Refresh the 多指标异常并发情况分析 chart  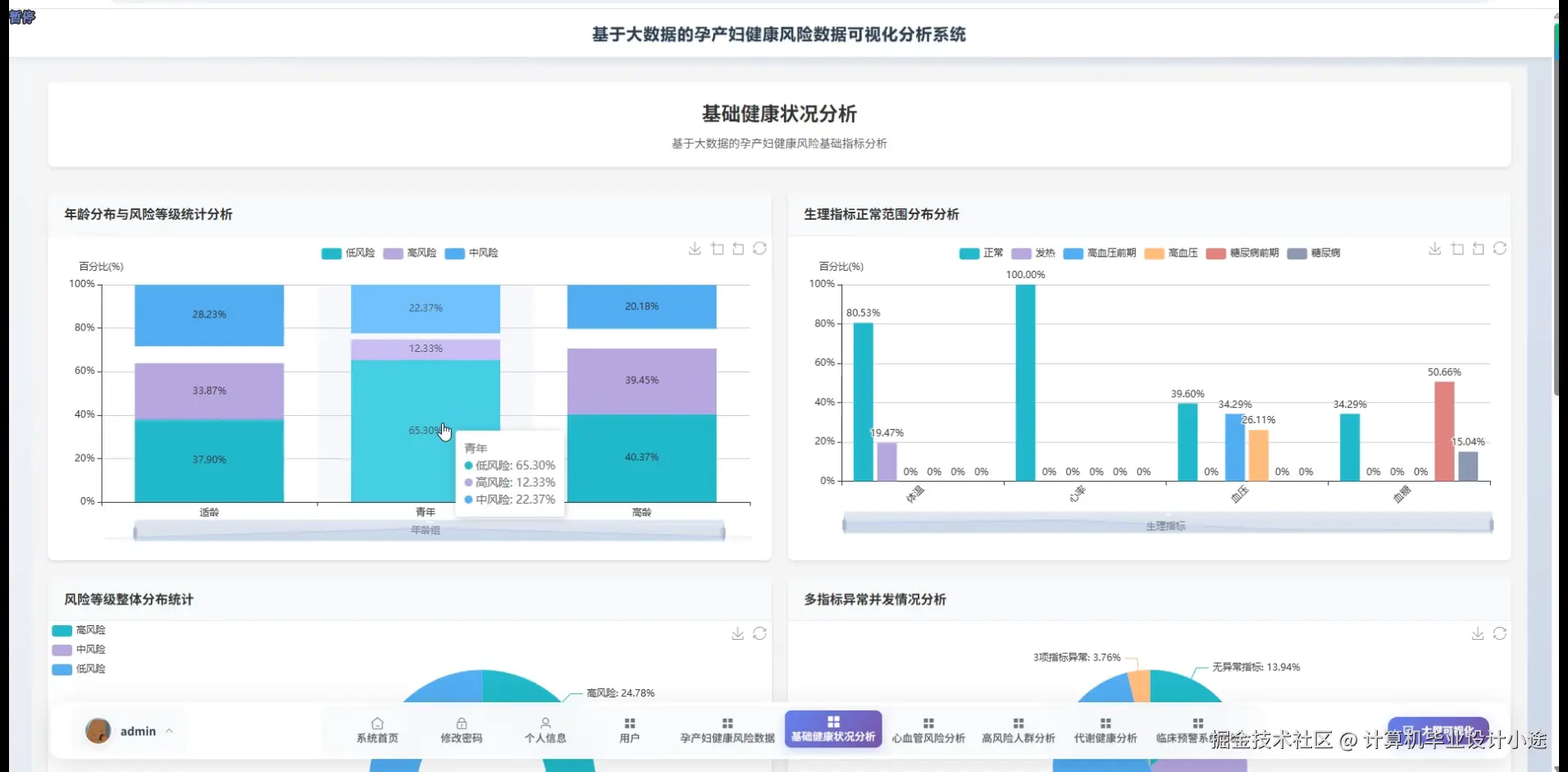coord(1500,633)
